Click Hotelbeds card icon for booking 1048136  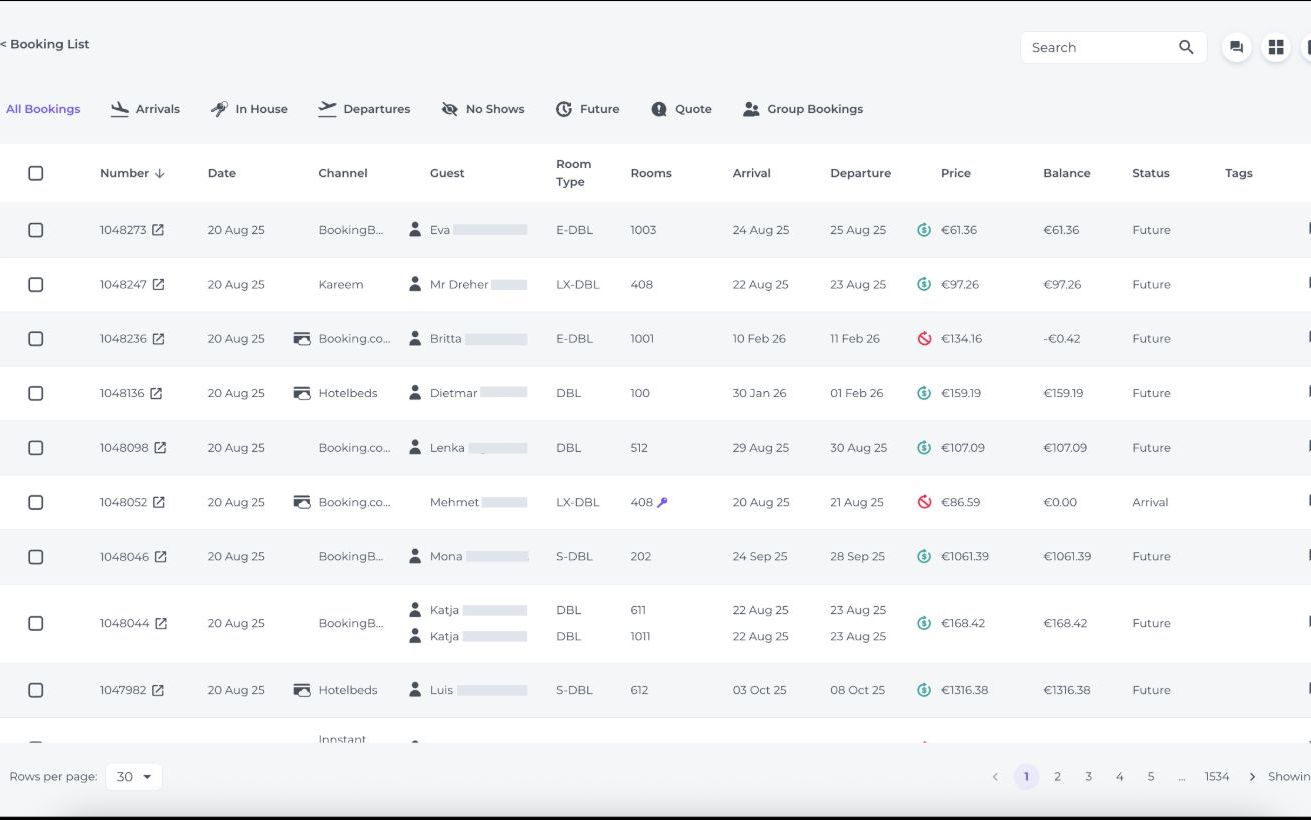(301, 393)
